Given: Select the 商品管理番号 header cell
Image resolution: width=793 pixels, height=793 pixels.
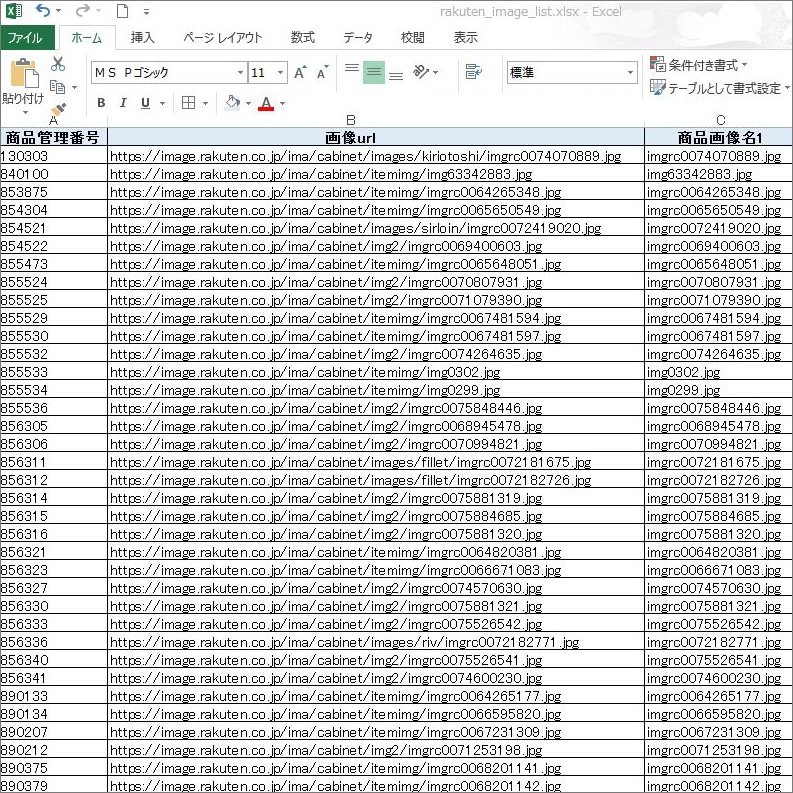Looking at the screenshot, I should point(54,138).
